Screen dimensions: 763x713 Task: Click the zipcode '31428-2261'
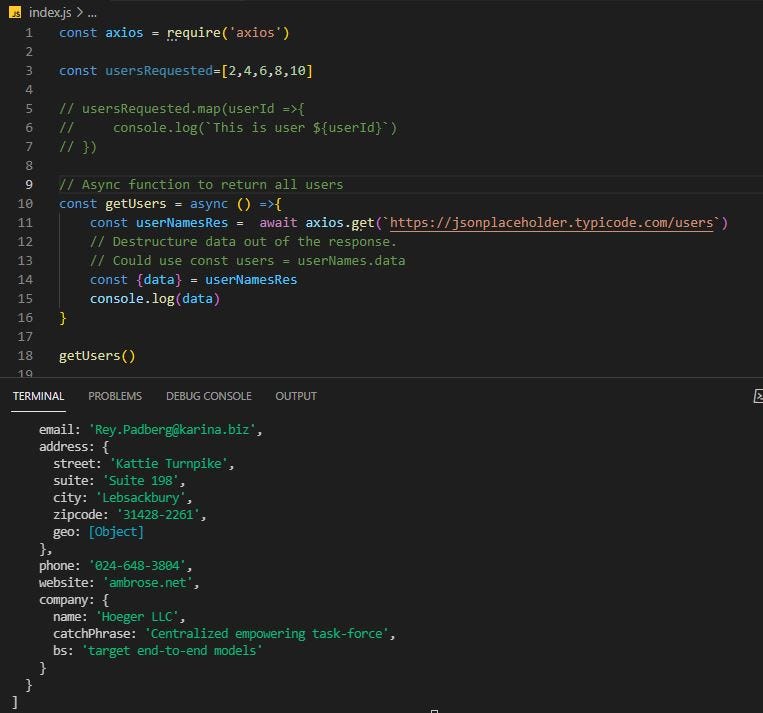tap(158, 515)
